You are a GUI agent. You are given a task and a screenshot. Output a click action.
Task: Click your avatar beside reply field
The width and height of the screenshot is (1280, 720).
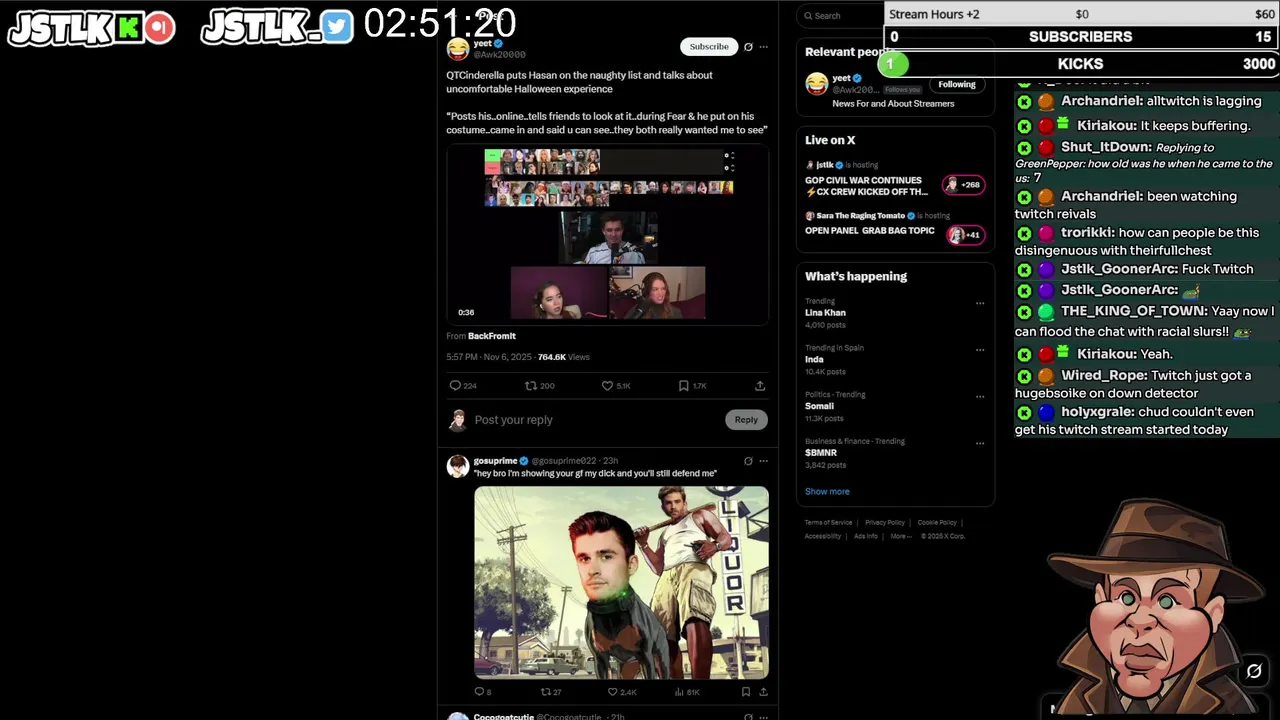(x=458, y=420)
